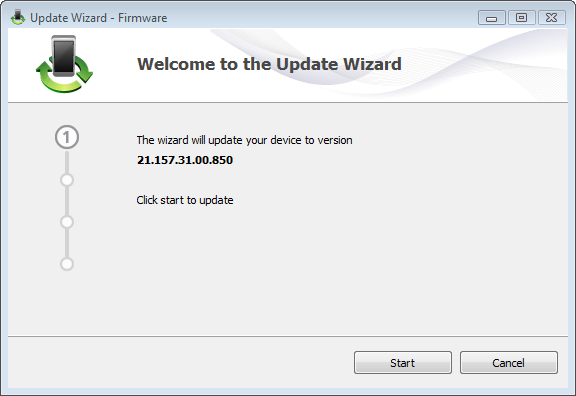Click the Start button to begin update

403,363
